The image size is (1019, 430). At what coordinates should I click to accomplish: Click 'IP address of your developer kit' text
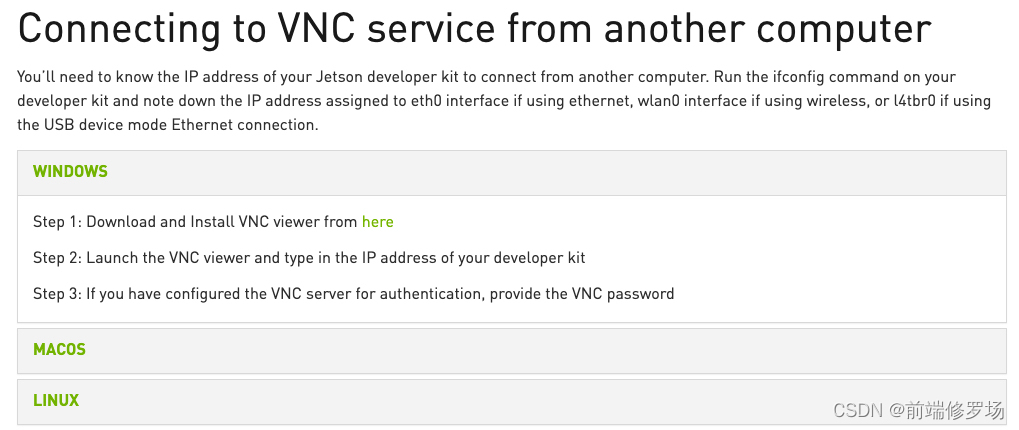point(472,258)
